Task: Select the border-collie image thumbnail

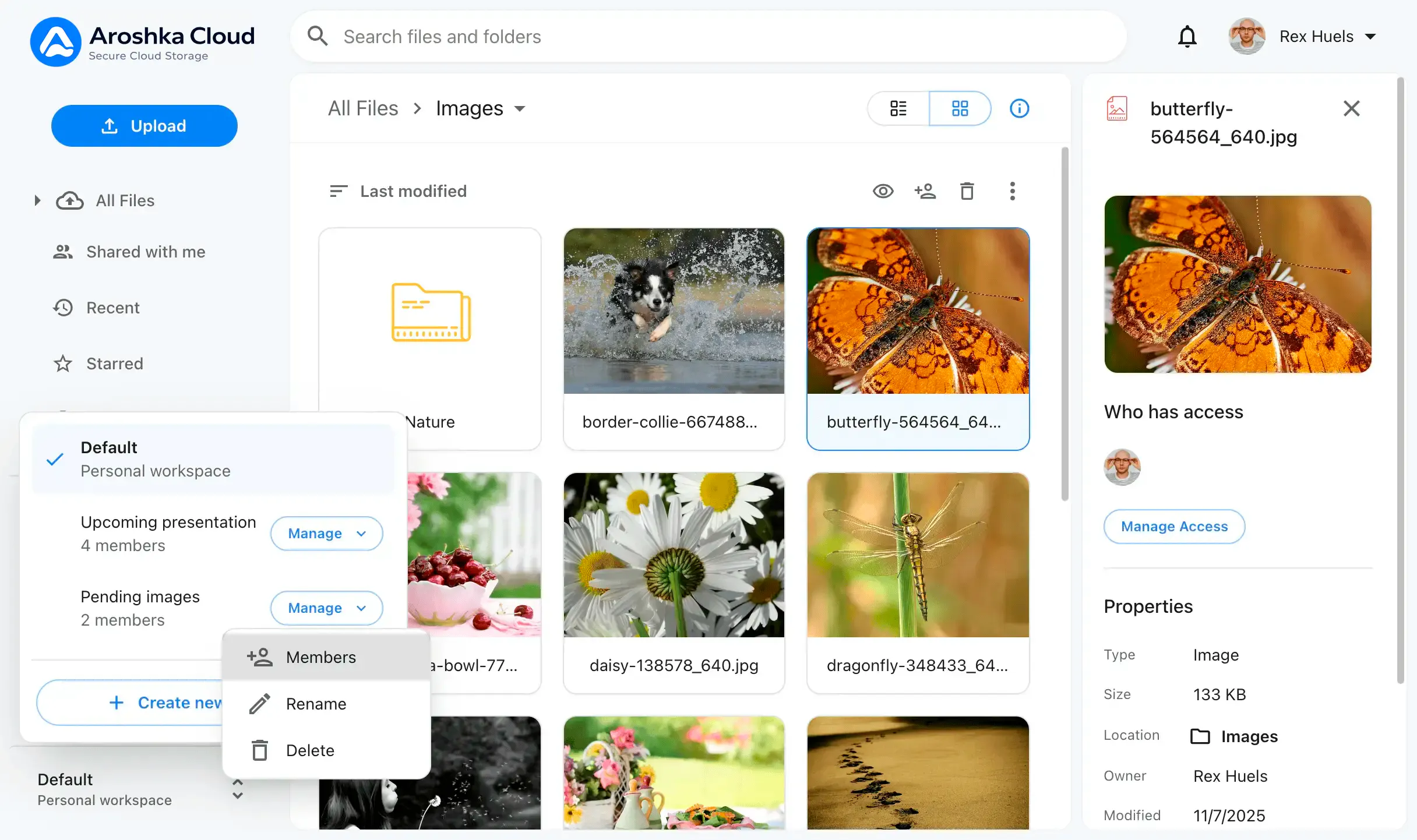Action: point(674,311)
